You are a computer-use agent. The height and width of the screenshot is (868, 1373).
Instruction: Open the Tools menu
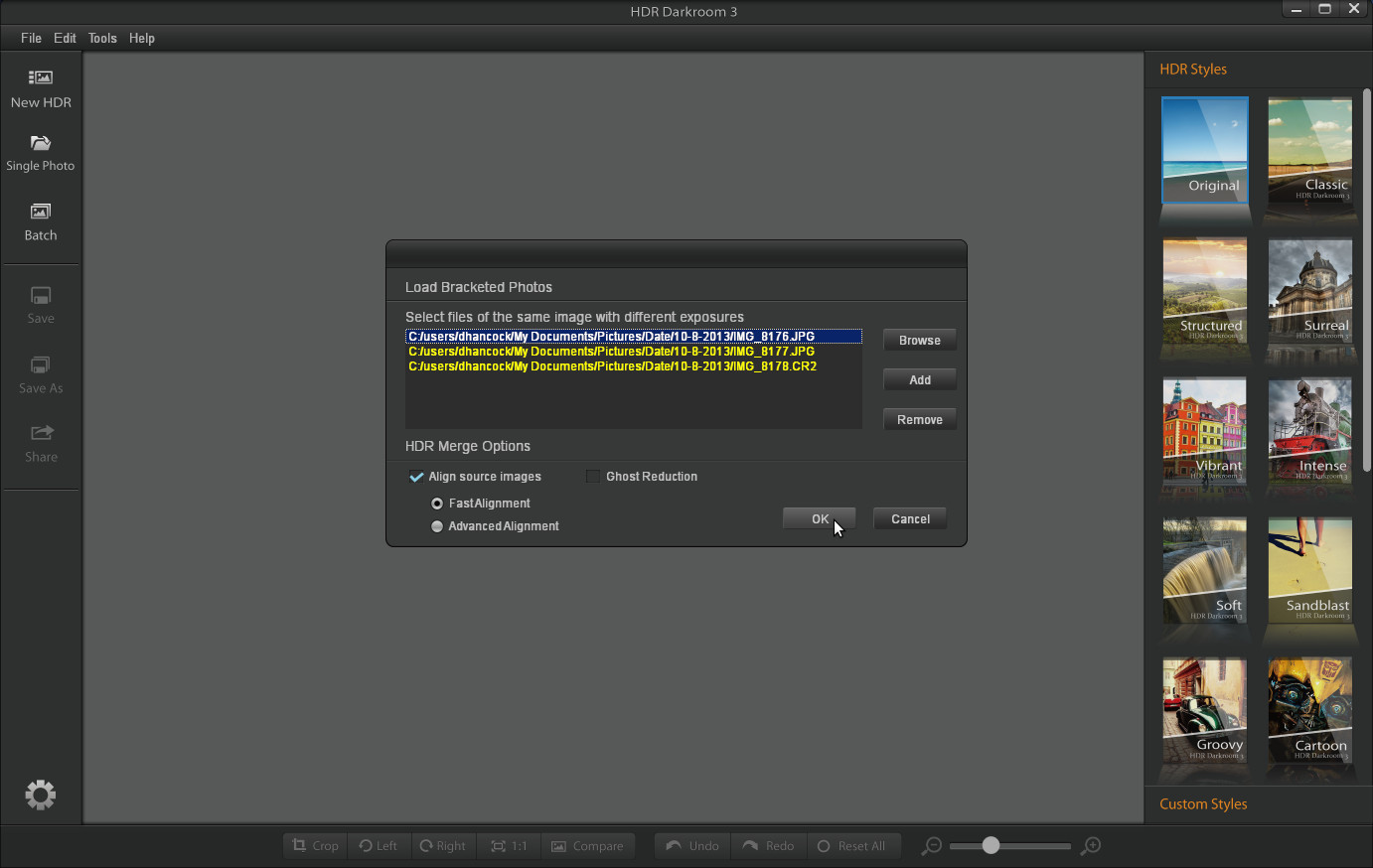click(102, 38)
